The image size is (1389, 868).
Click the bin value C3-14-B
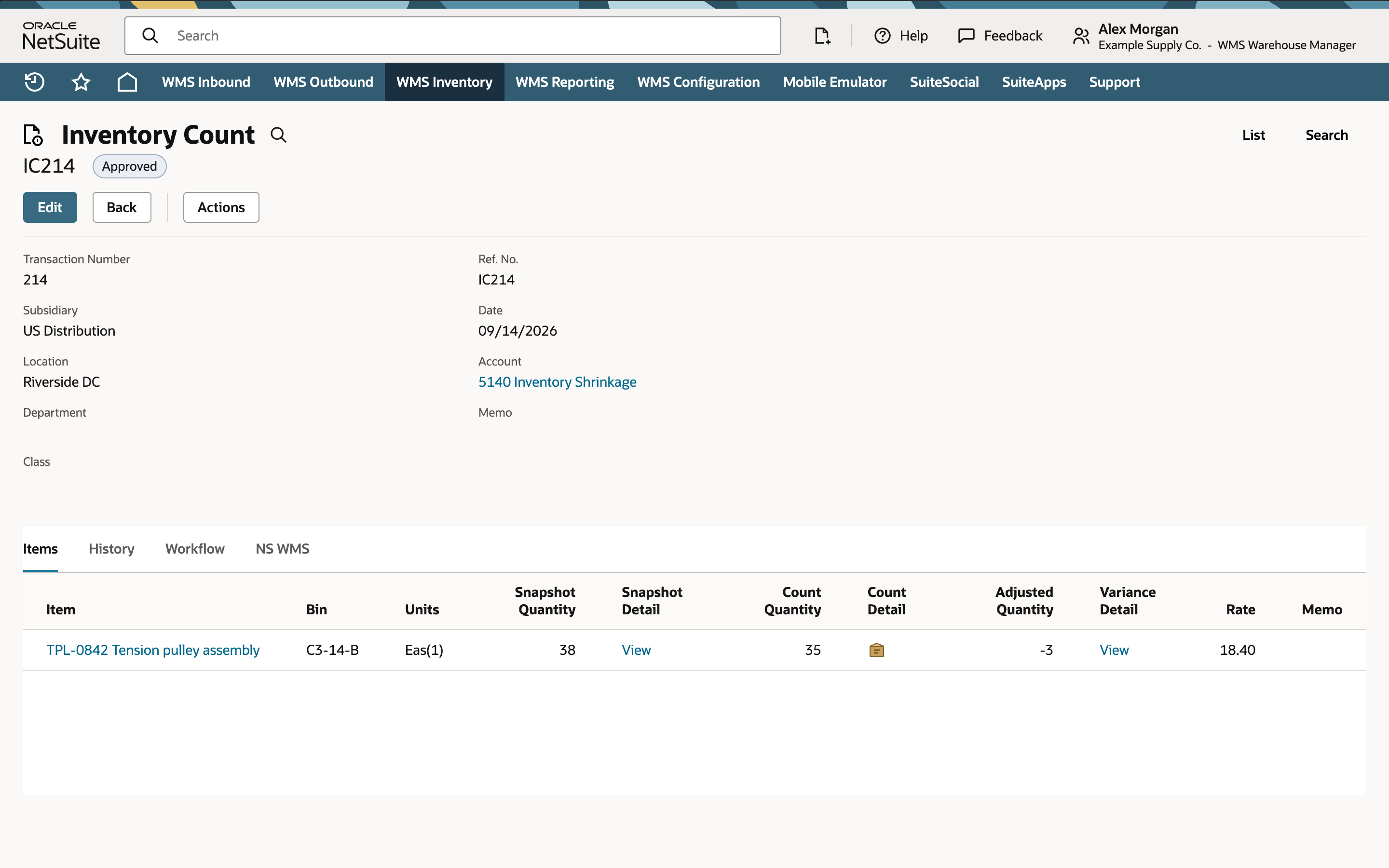(x=332, y=650)
